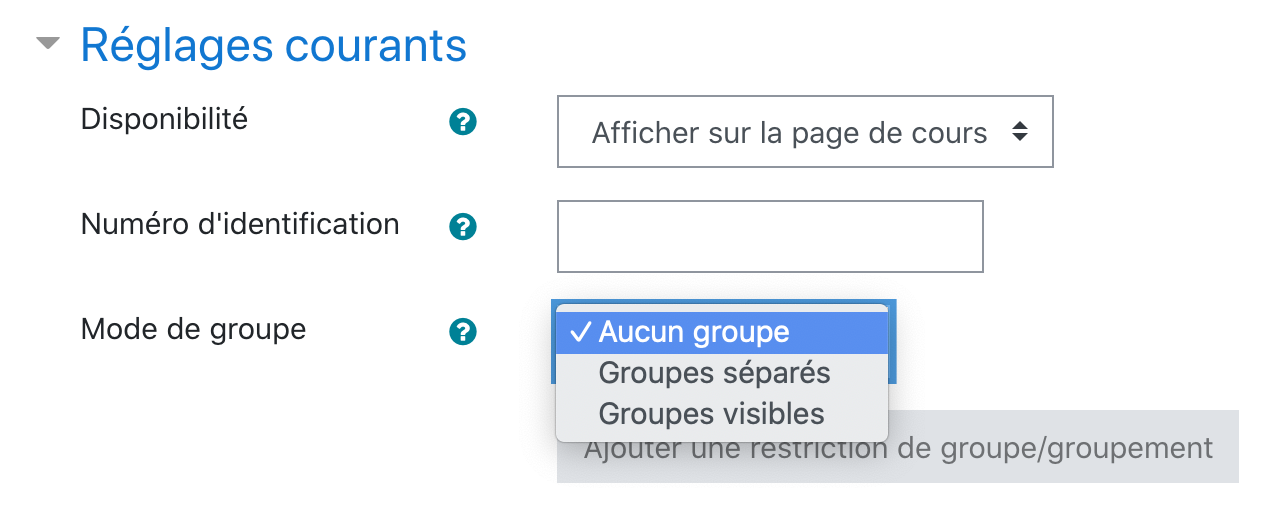Choose Groupes séparés from the list
Image resolution: width=1270 pixels, height=508 pixels.
pyautogui.click(x=714, y=373)
